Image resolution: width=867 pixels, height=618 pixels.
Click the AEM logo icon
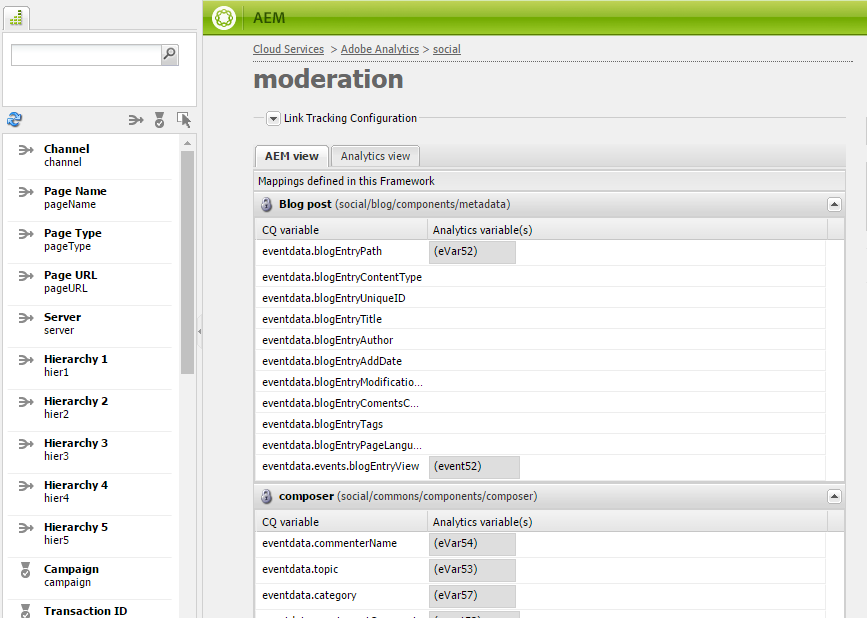pyautogui.click(x=224, y=18)
